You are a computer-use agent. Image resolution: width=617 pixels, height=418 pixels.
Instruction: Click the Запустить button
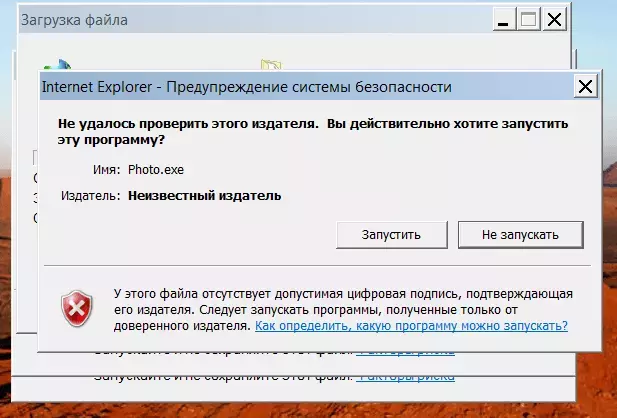pos(392,235)
